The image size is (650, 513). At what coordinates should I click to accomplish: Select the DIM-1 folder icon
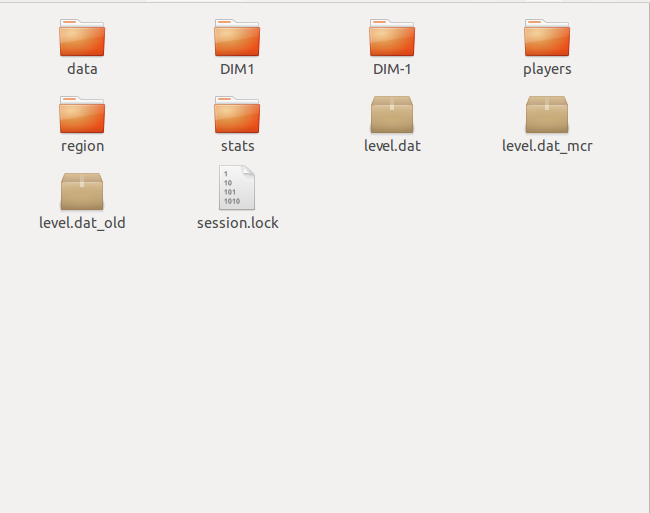click(x=392, y=37)
